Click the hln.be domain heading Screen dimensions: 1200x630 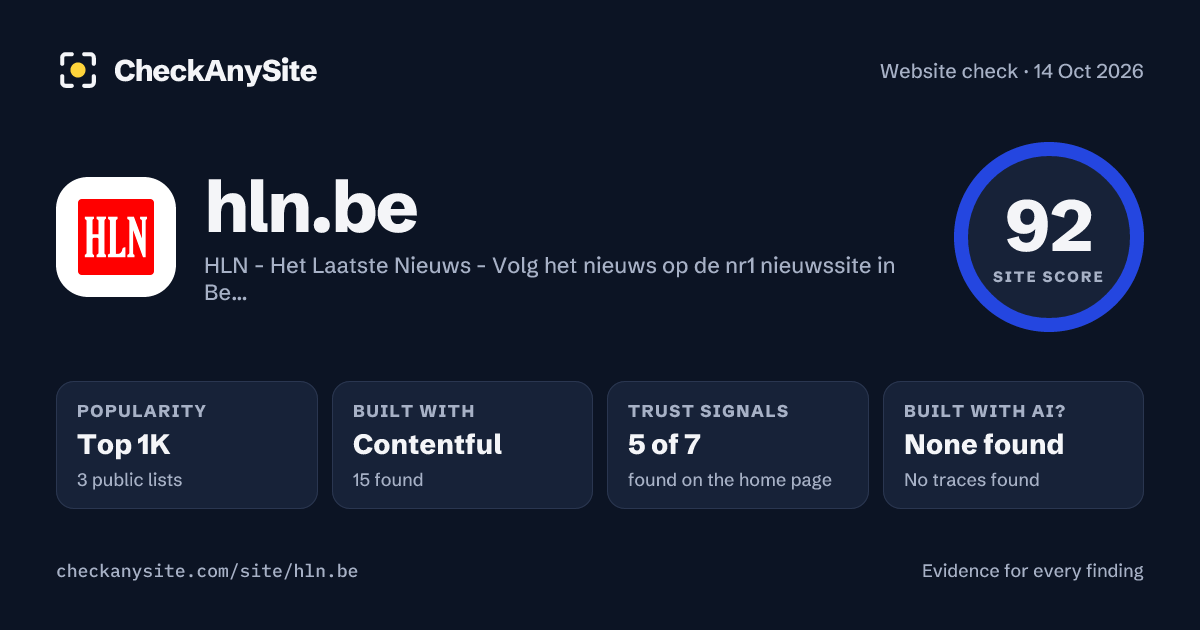[311, 207]
